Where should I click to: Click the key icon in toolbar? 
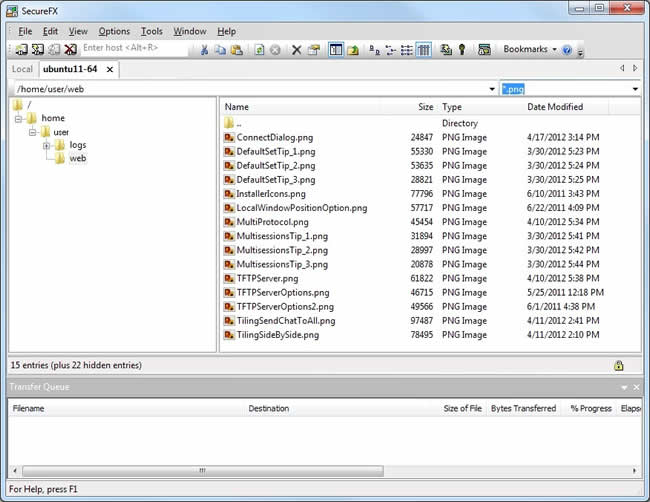coord(462,50)
